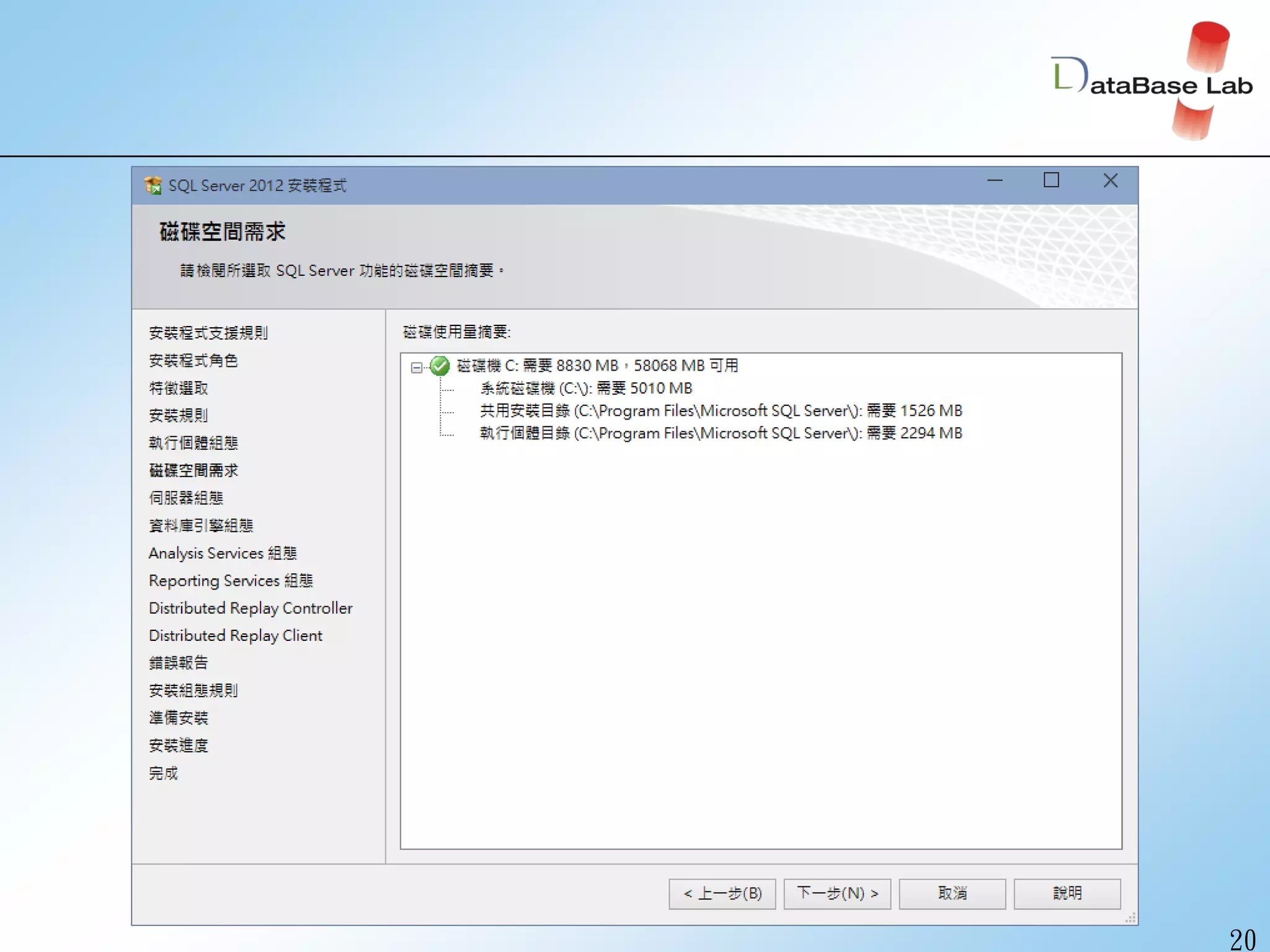This screenshot has width=1270, height=952.
Task: Proceed with 下一步(N) button
Action: pyautogui.click(x=837, y=894)
